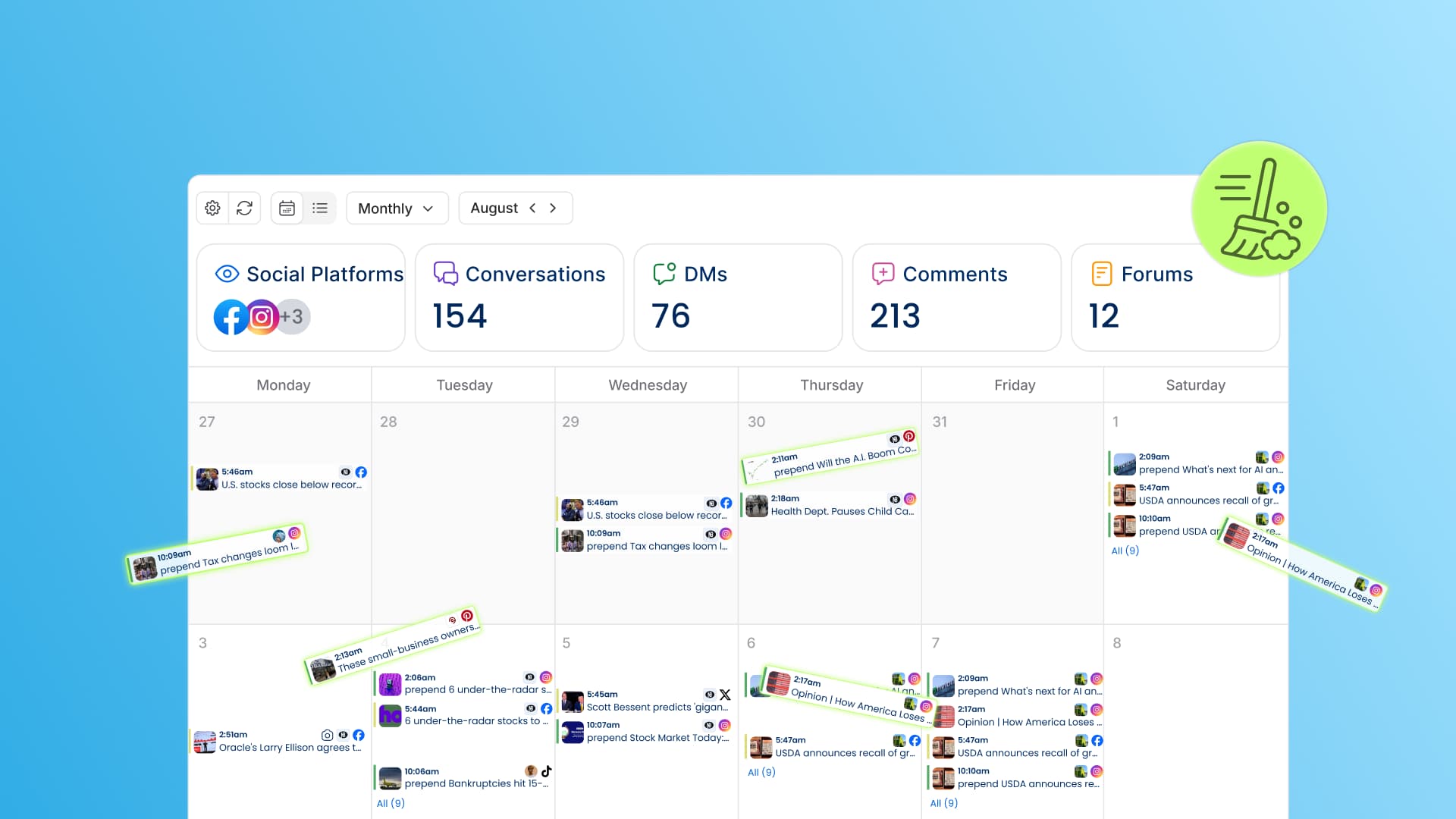Viewport: 1456px width, 819px height.
Task: Go to the previous month with the left chevron
Action: (x=532, y=208)
